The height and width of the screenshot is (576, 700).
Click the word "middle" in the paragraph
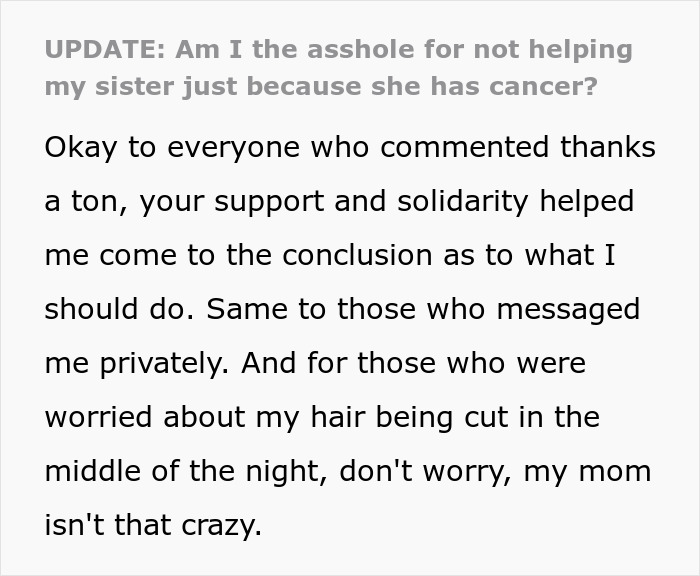pos(92,471)
